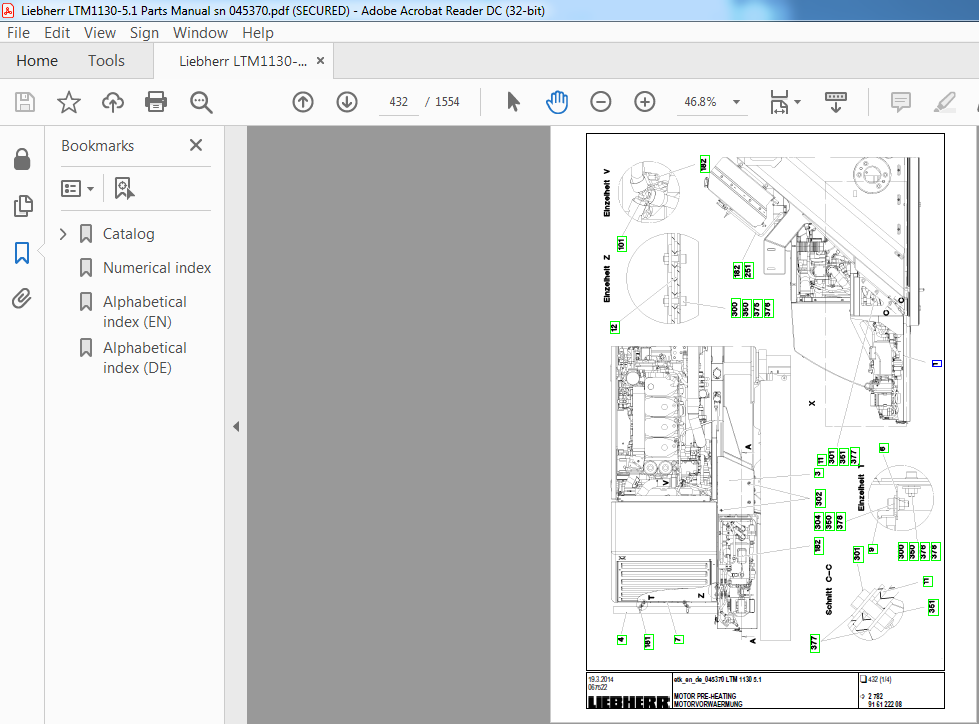
Task: Collapse the navigation pane arrow
Action: coord(236,426)
